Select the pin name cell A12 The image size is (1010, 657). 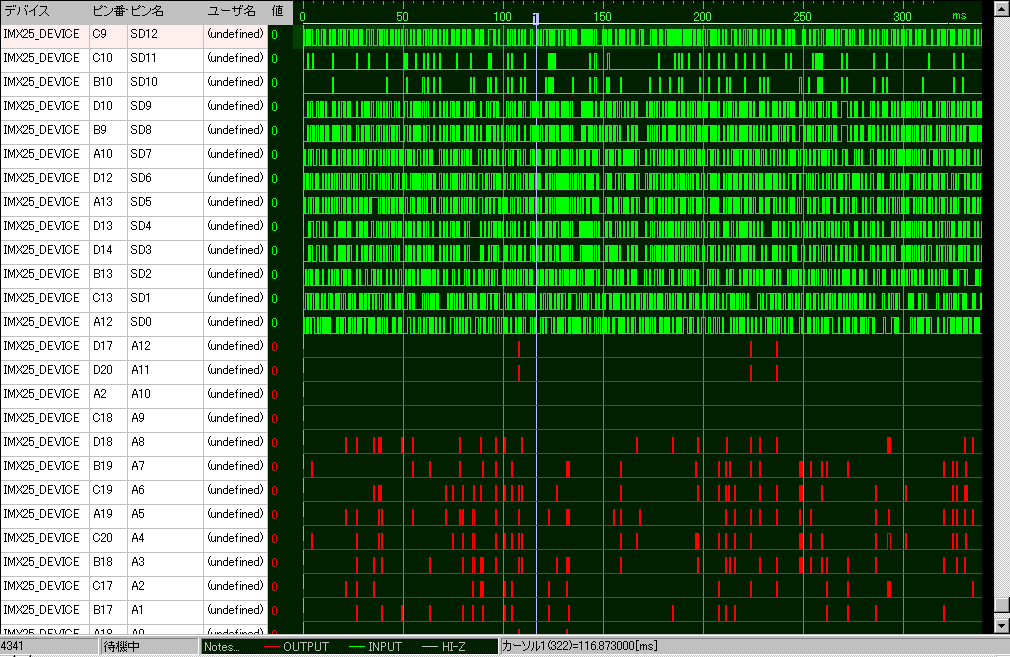tap(141, 346)
